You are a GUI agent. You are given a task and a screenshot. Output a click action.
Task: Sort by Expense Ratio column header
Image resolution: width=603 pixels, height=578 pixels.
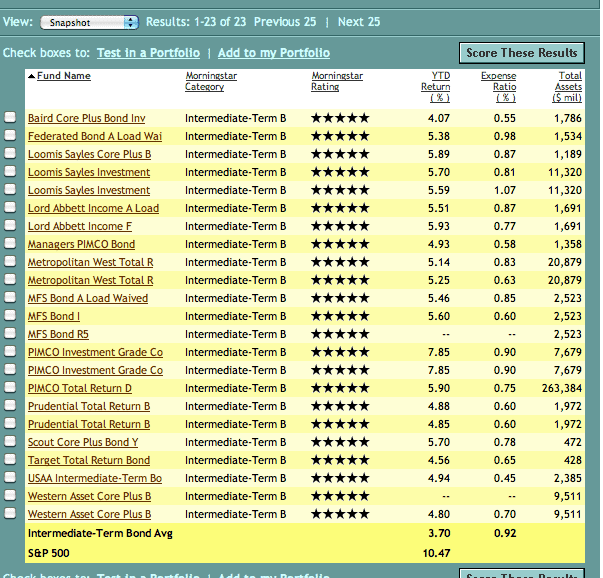(x=498, y=87)
